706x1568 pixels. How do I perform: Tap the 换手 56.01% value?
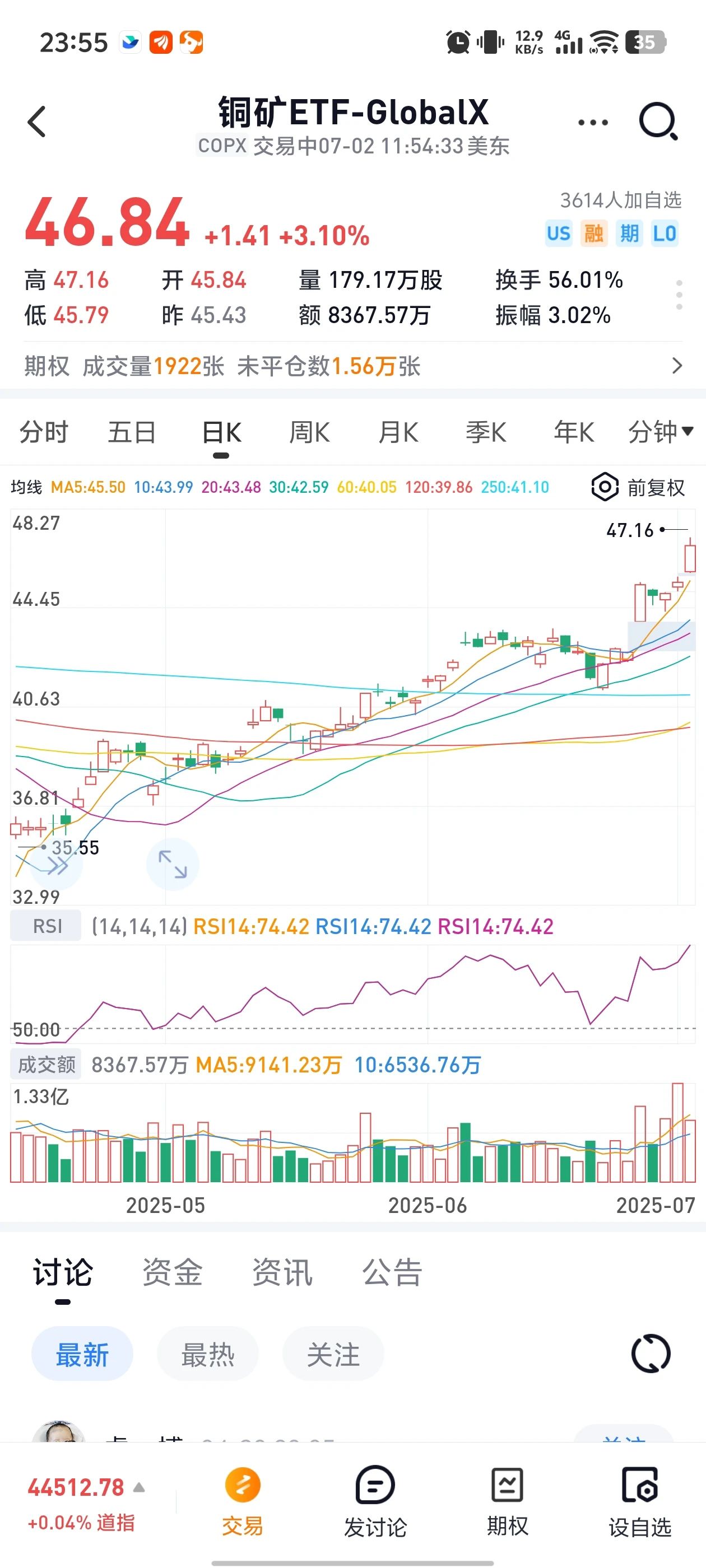[559, 280]
